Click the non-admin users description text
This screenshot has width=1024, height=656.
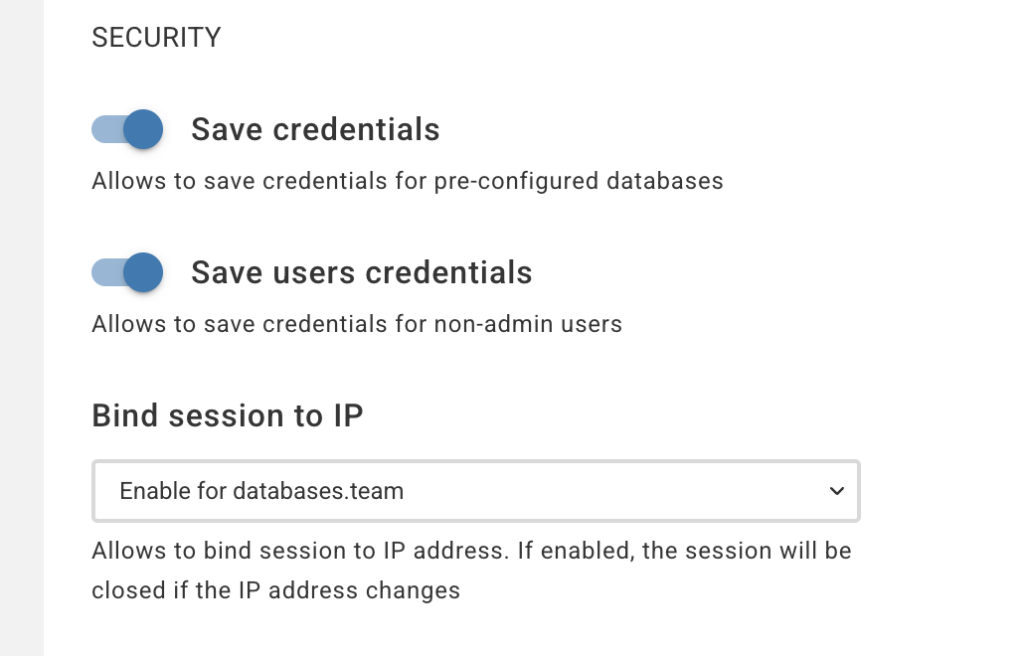(x=357, y=324)
